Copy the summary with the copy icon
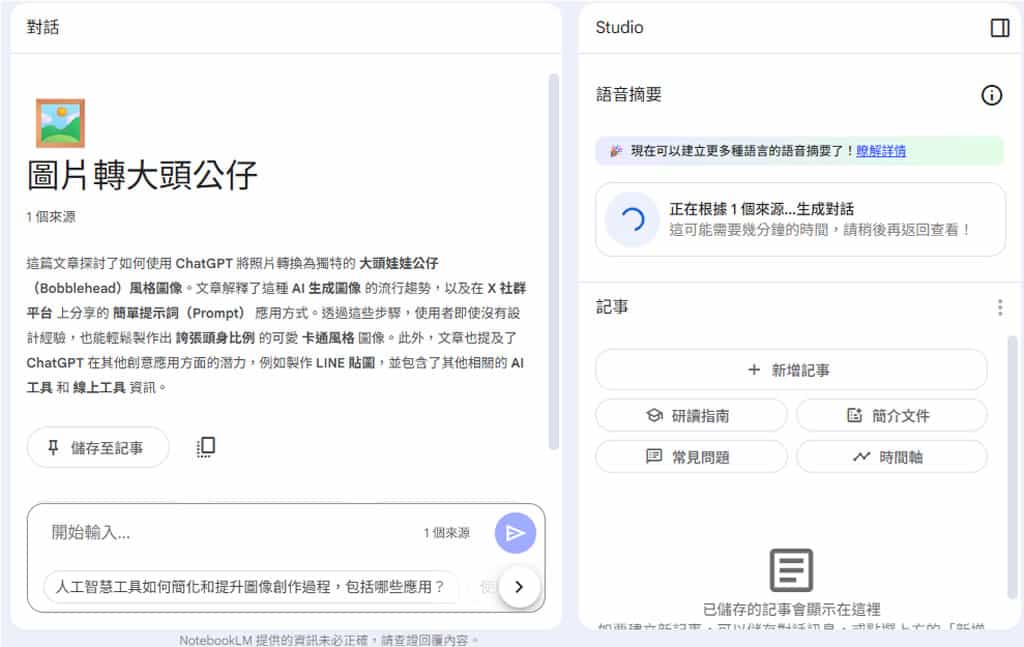Screen dimensions: 1024x647 pos(206,447)
